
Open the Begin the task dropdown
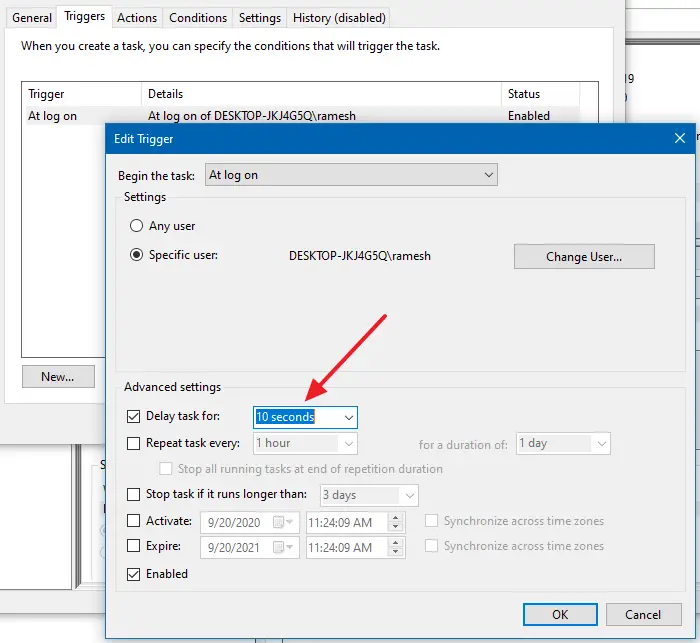pos(351,175)
